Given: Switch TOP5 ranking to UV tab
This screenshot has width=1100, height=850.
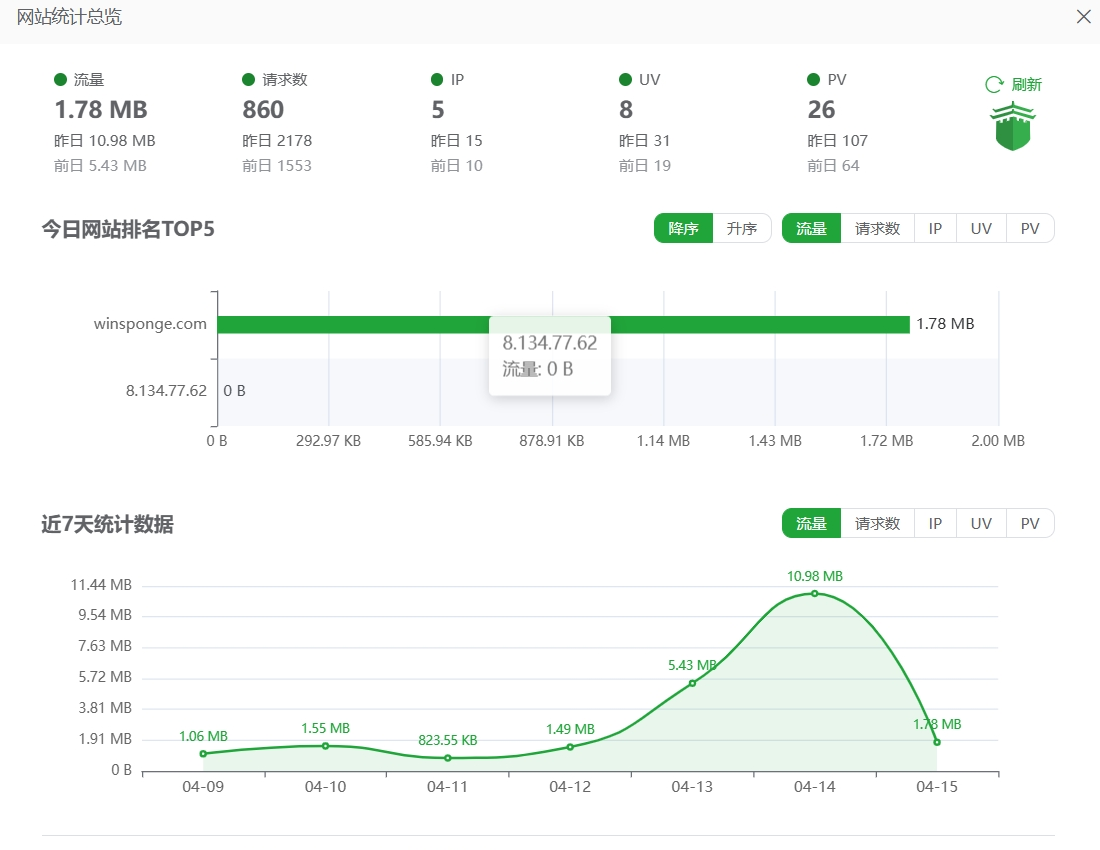Looking at the screenshot, I should pyautogui.click(x=981, y=228).
